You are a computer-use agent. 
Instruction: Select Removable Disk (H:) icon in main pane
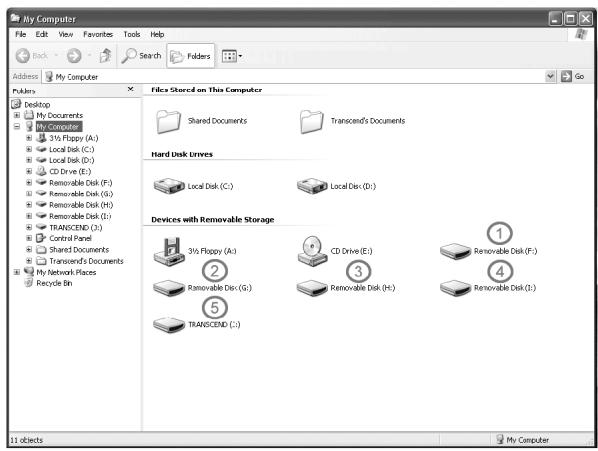tap(312, 288)
